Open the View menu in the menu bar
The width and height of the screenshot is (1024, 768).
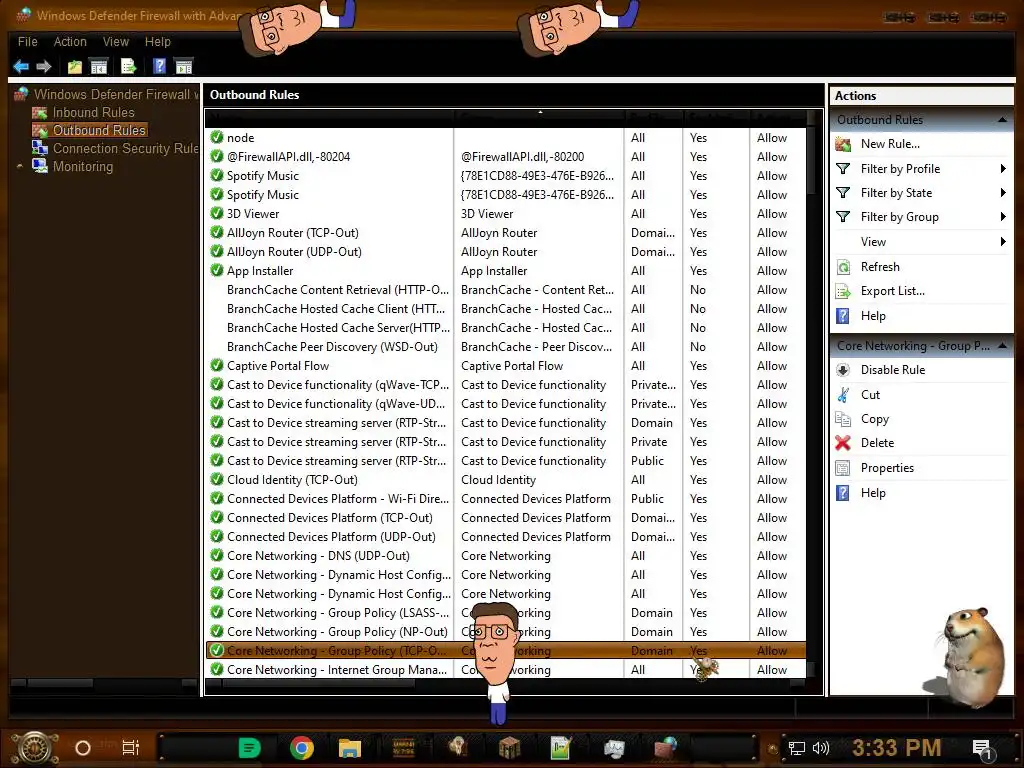[116, 41]
